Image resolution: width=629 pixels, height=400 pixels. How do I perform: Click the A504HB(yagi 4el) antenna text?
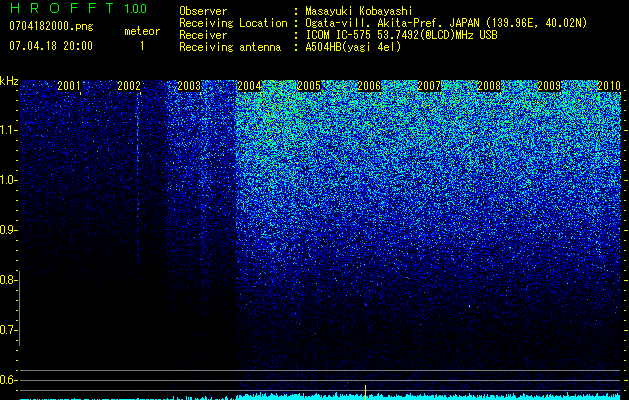pyautogui.click(x=353, y=47)
